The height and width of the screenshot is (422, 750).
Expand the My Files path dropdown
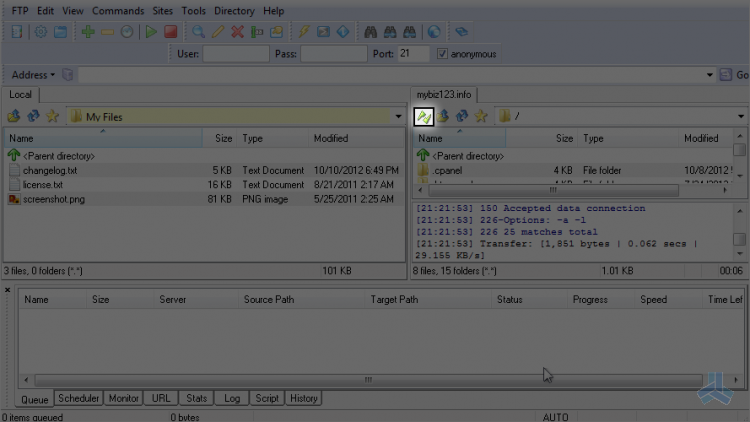[x=398, y=116]
